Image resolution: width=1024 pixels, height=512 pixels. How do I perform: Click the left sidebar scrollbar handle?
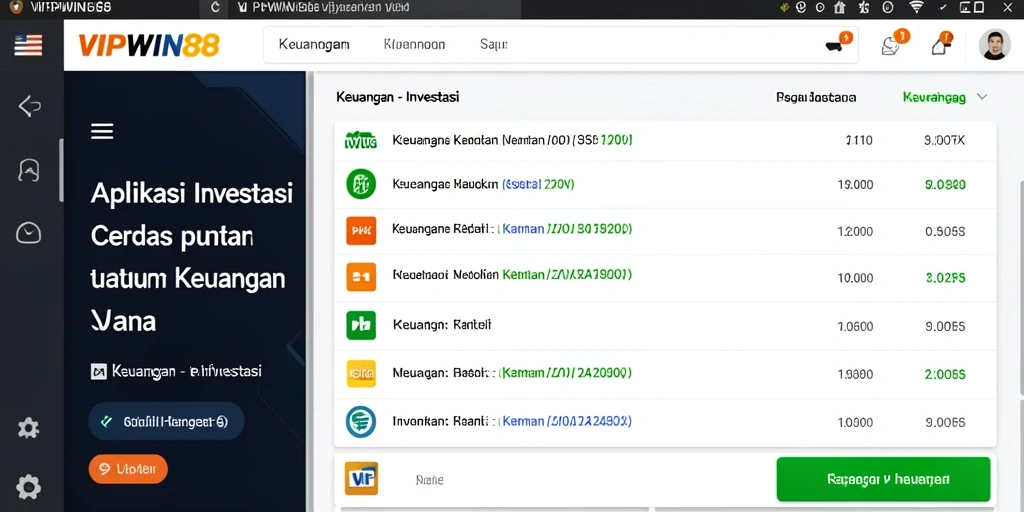61,170
